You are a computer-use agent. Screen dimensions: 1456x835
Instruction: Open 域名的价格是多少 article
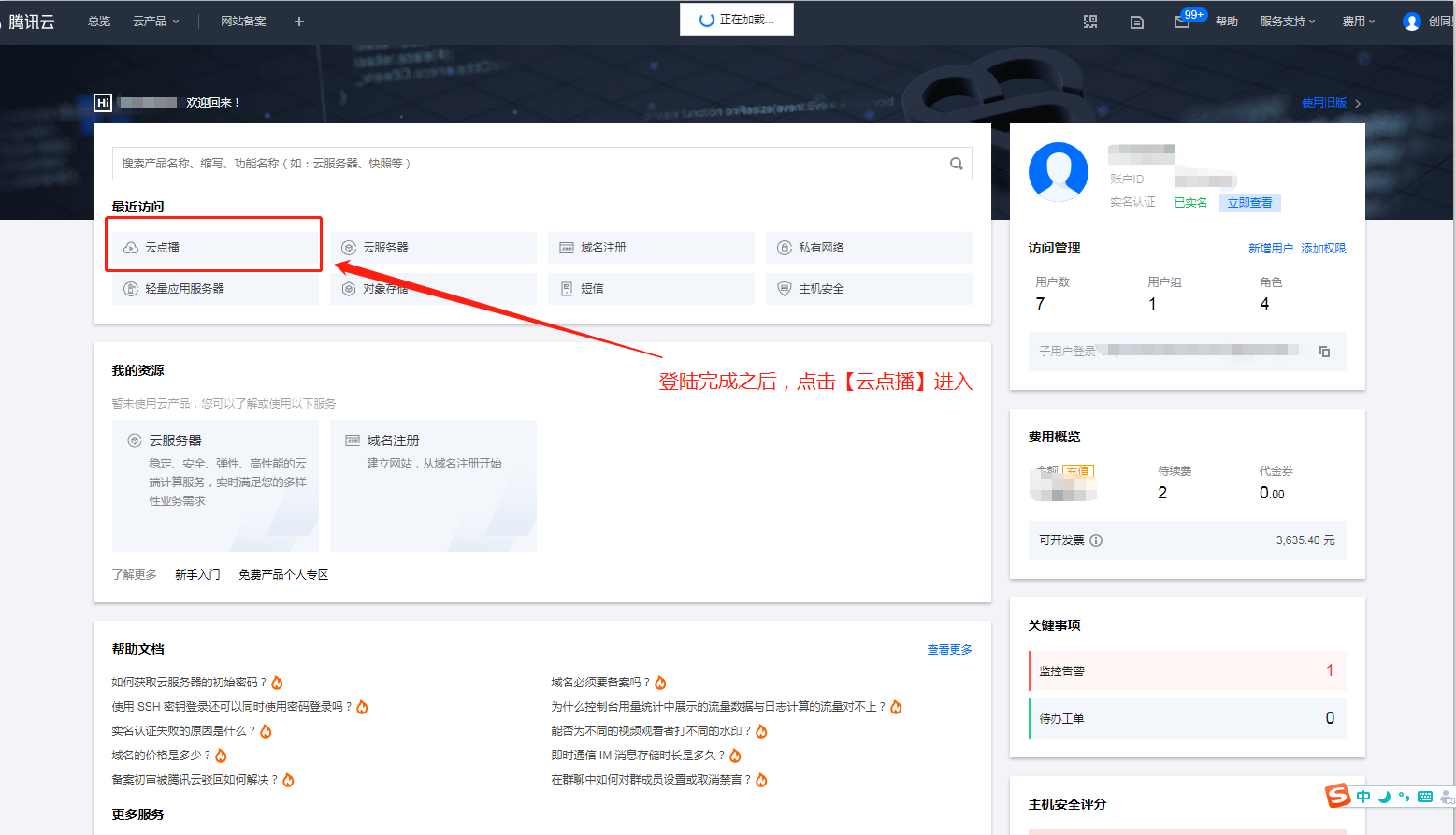pos(161,756)
